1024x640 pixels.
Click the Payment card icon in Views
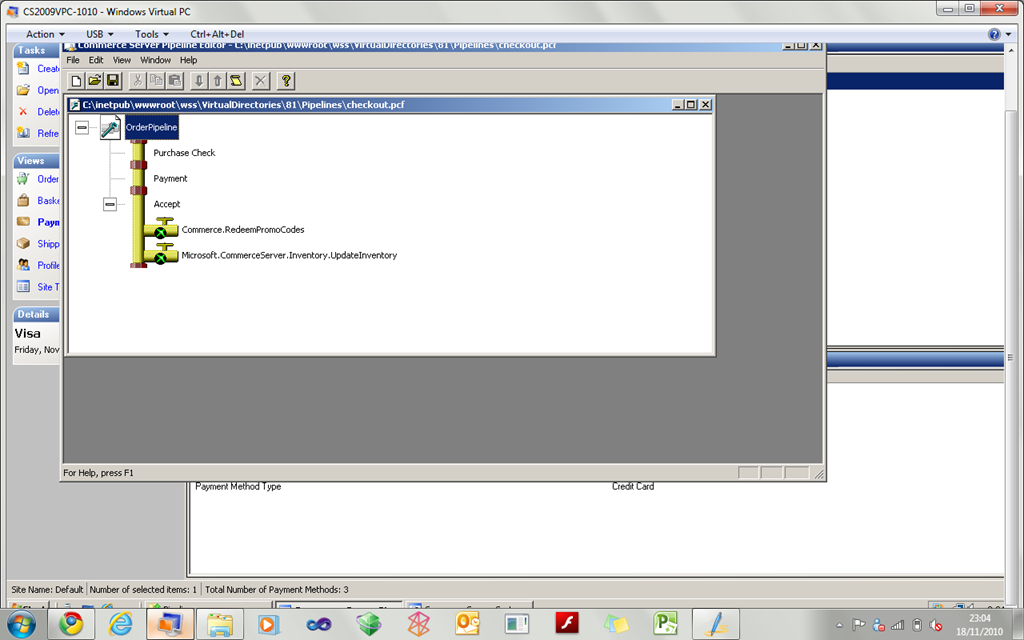pos(23,222)
